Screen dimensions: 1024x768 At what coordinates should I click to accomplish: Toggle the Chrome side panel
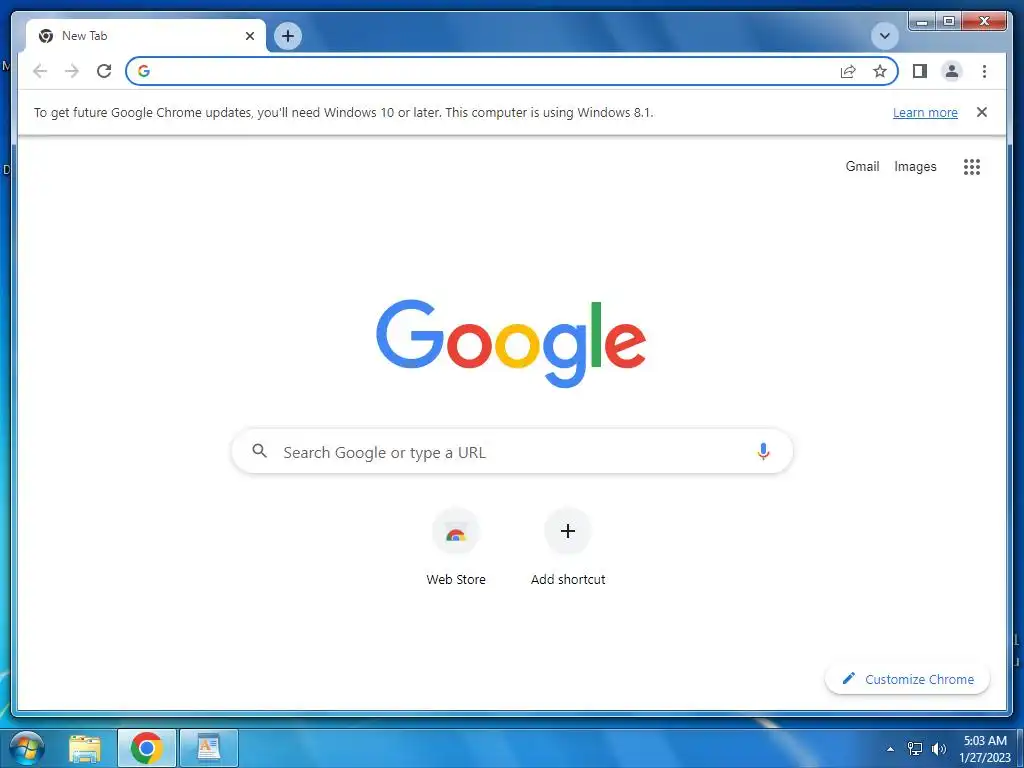920,71
